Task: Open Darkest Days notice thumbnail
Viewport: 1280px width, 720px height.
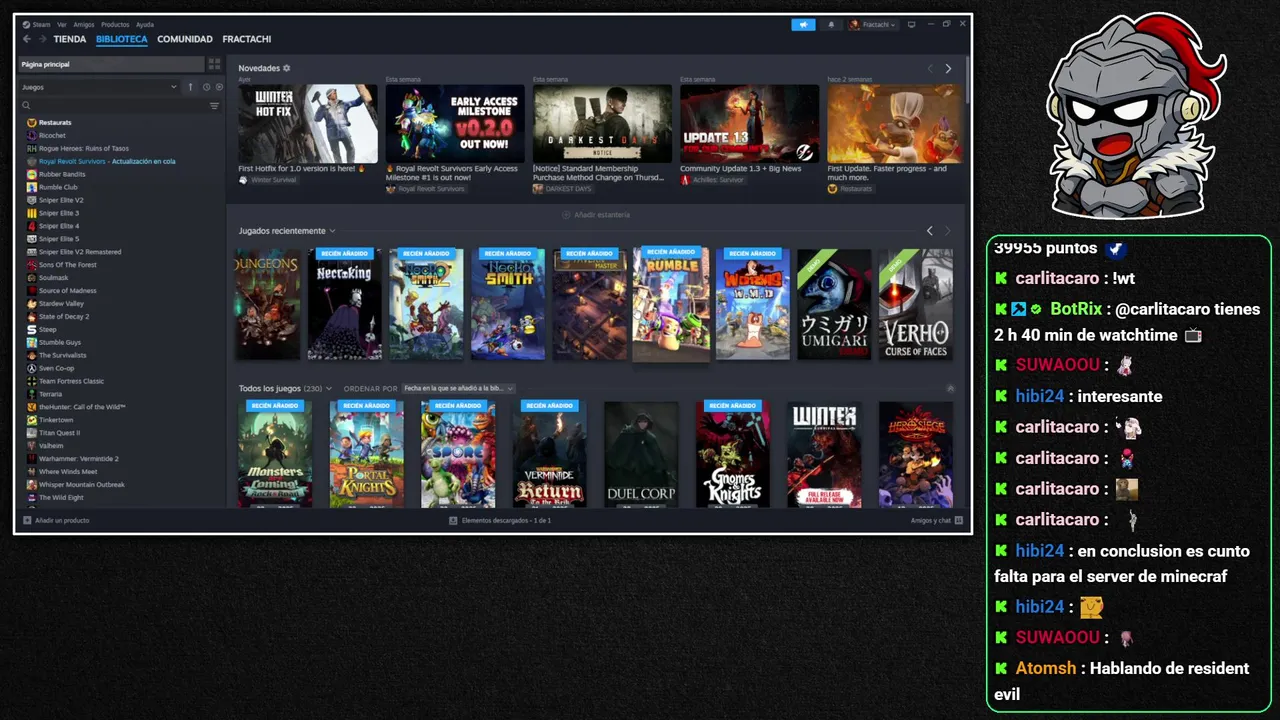Action: tap(602, 123)
